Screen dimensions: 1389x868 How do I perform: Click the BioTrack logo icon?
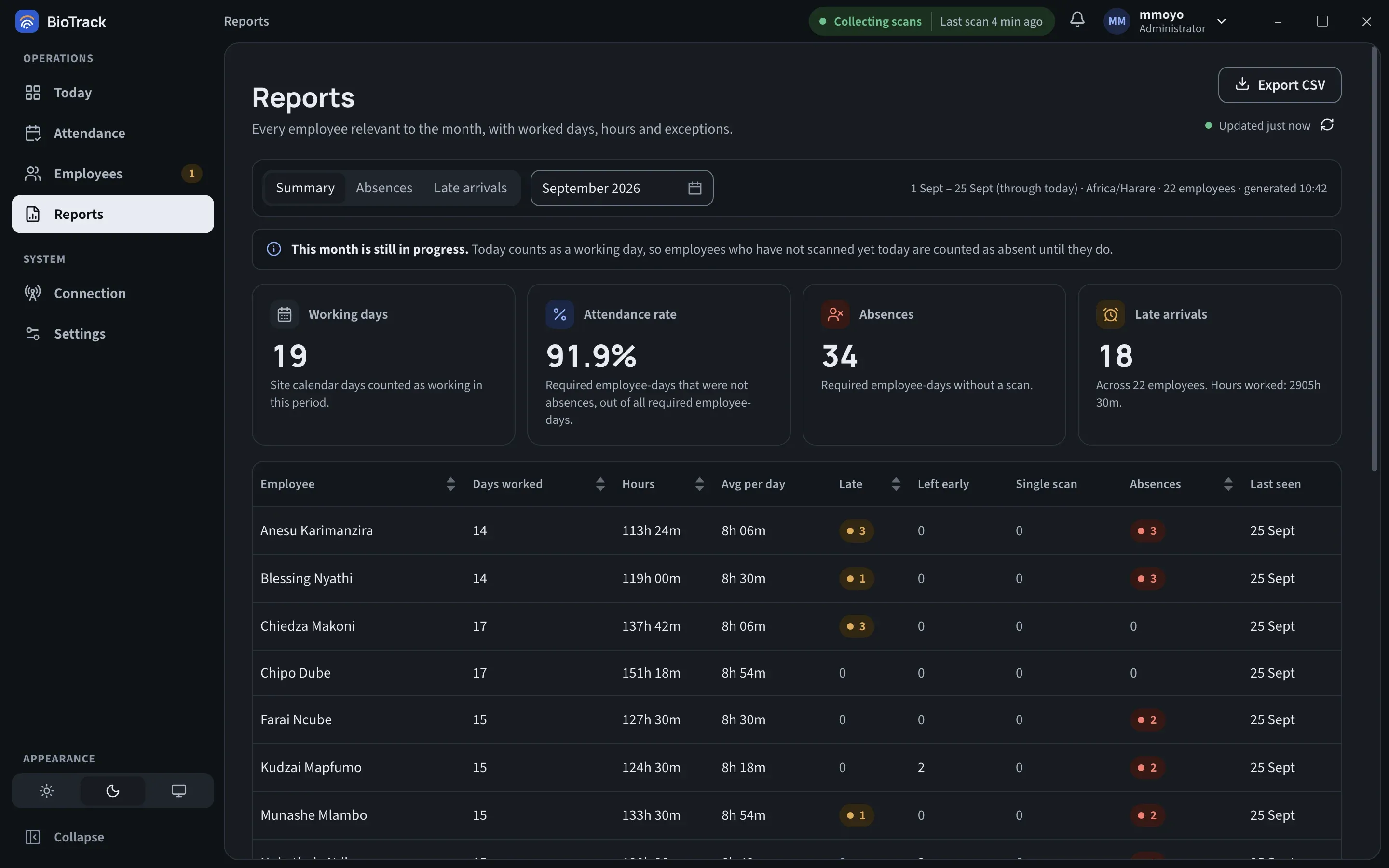(x=27, y=21)
